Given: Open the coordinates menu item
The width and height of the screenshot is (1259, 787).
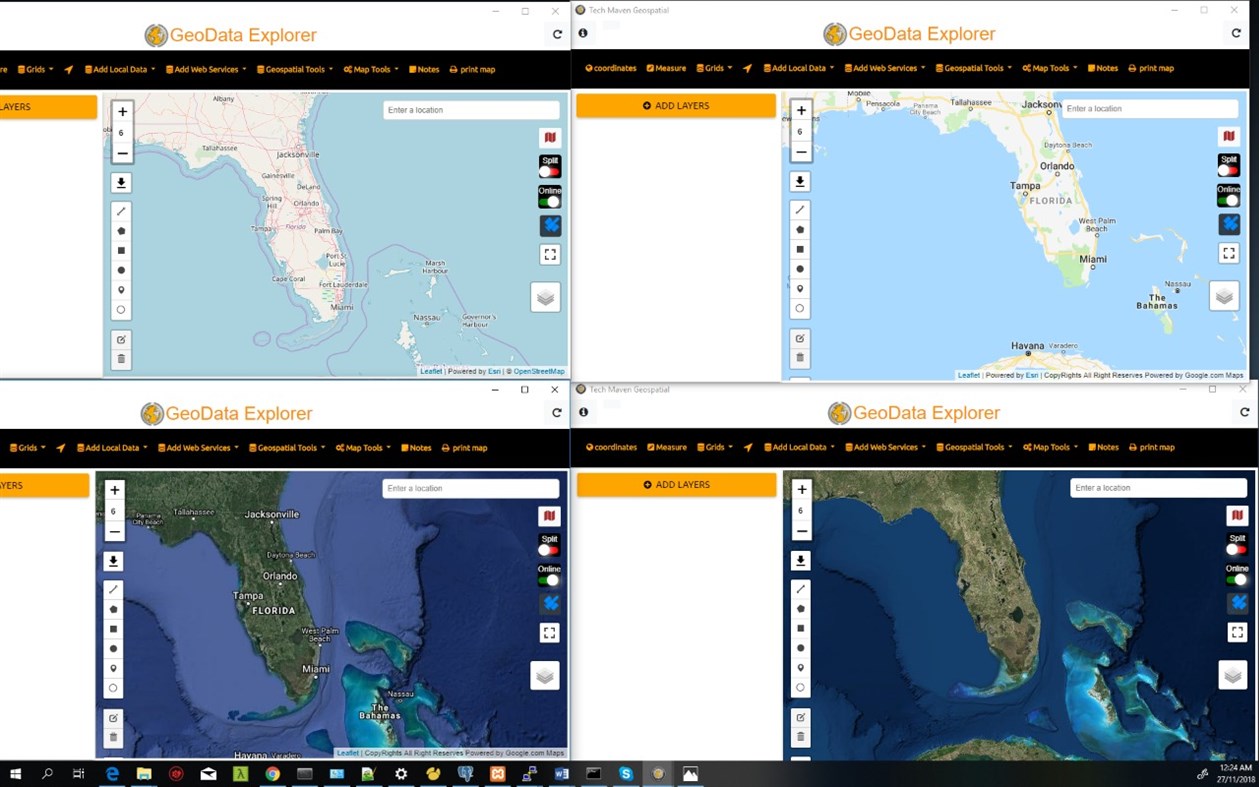Looking at the screenshot, I should click(x=610, y=68).
